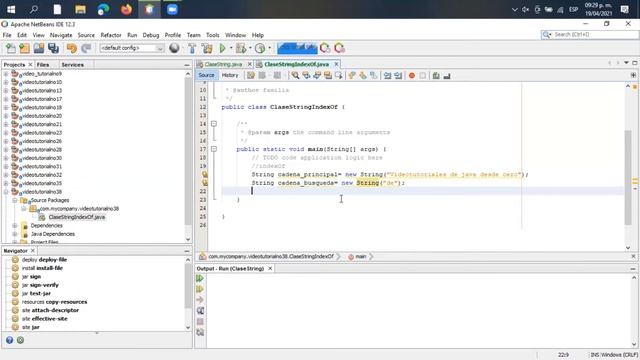Expand Dependencies tree node

coord(15,226)
